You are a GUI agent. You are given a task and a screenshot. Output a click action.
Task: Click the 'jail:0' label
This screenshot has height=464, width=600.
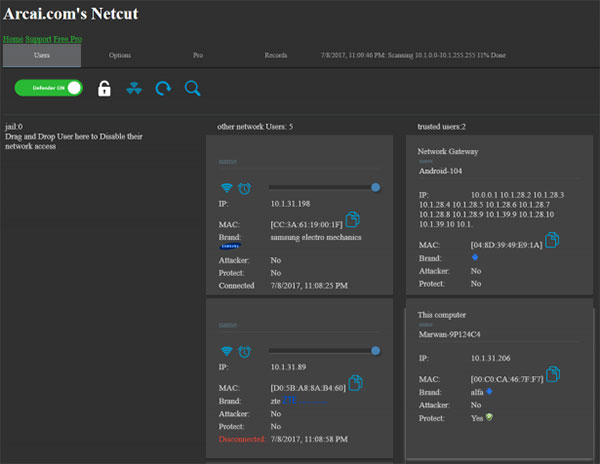click(14, 127)
